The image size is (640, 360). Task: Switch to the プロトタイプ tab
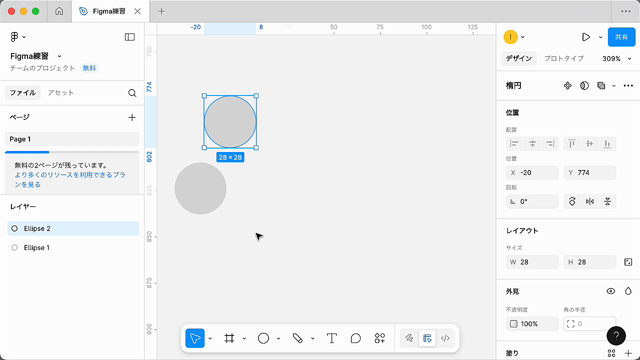564,59
